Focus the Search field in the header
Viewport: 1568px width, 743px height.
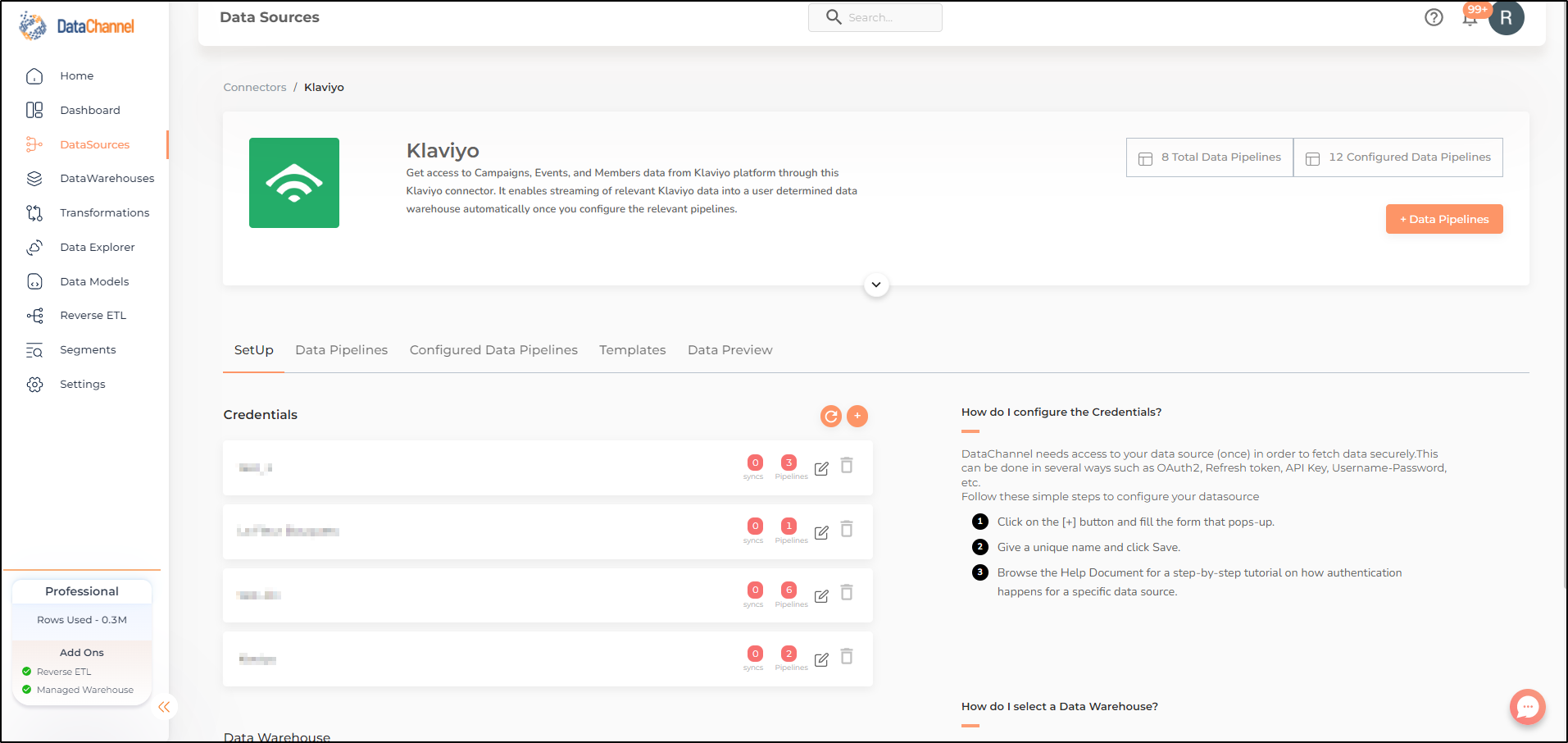tap(875, 17)
